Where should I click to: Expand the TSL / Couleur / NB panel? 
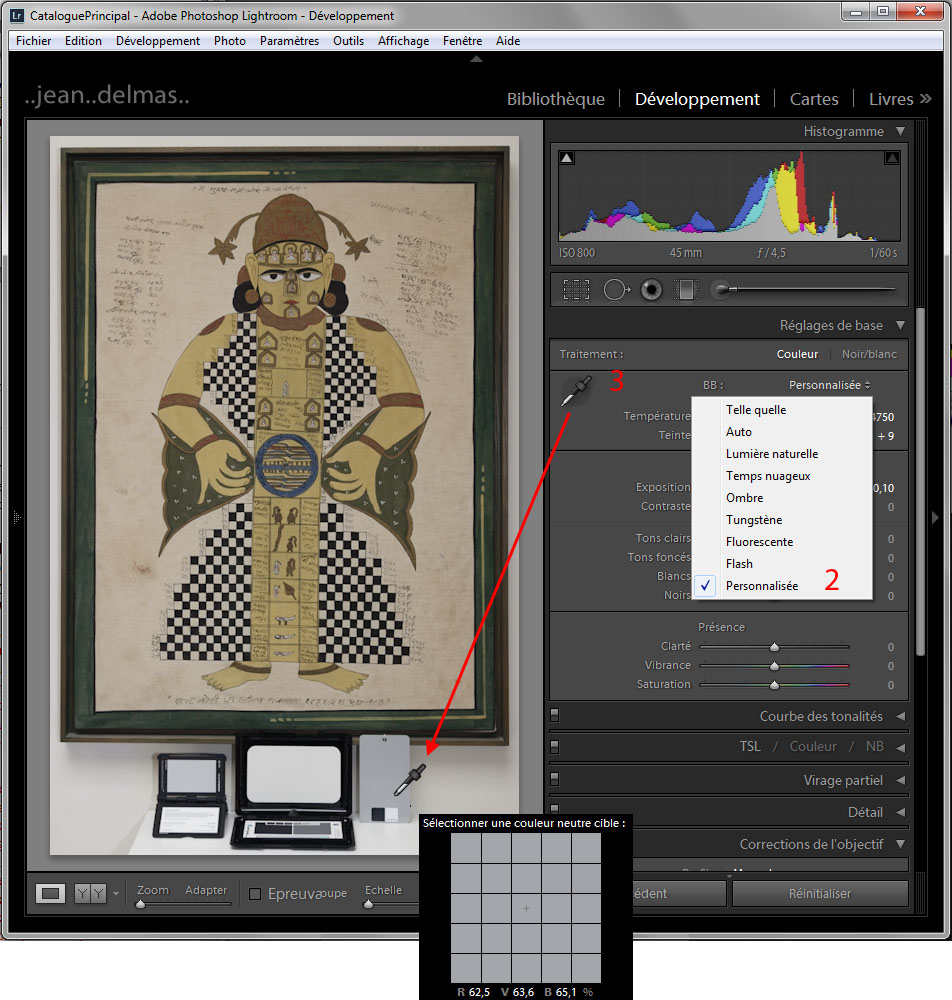[x=901, y=747]
